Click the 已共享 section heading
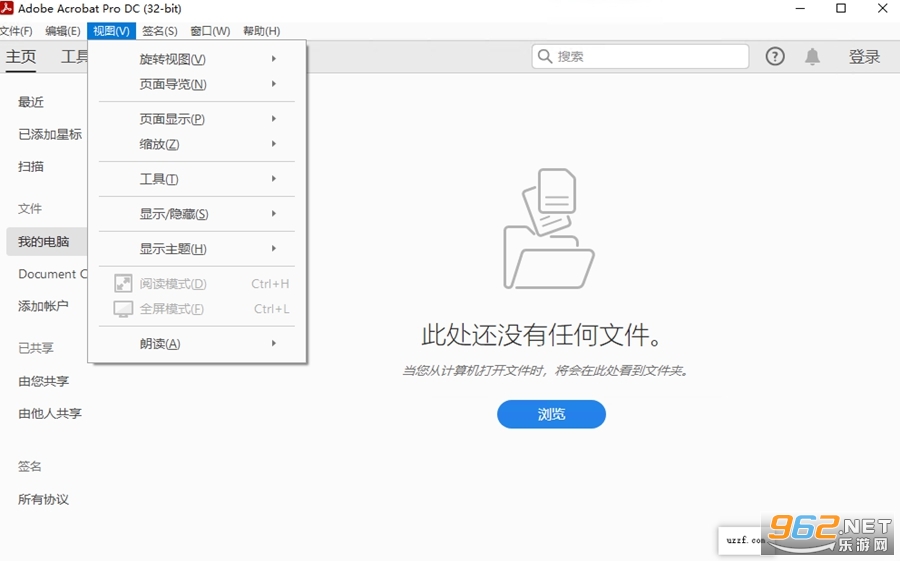Screen dimensions: 900x561 pos(36,348)
